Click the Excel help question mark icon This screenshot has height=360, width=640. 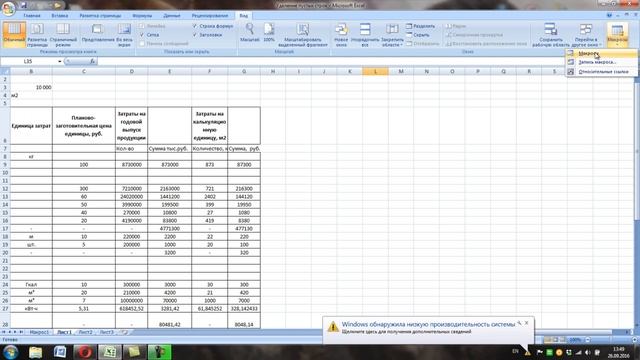[609, 15]
